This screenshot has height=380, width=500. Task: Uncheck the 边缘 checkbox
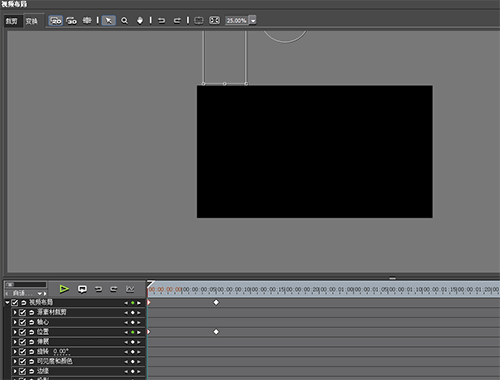pos(22,371)
